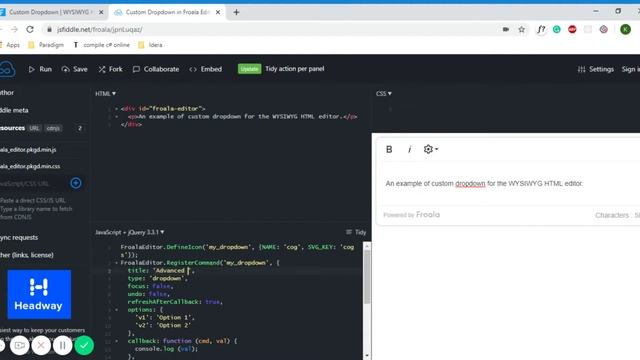Open JSFiddle Settings
640x360 pixels.
coord(596,69)
